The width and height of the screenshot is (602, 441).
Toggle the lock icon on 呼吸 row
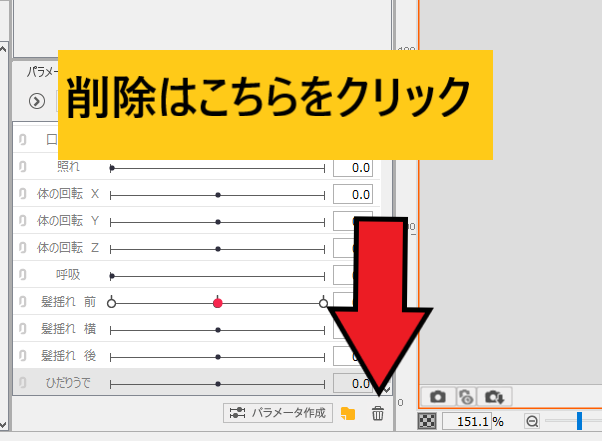pyautogui.click(x=23, y=274)
